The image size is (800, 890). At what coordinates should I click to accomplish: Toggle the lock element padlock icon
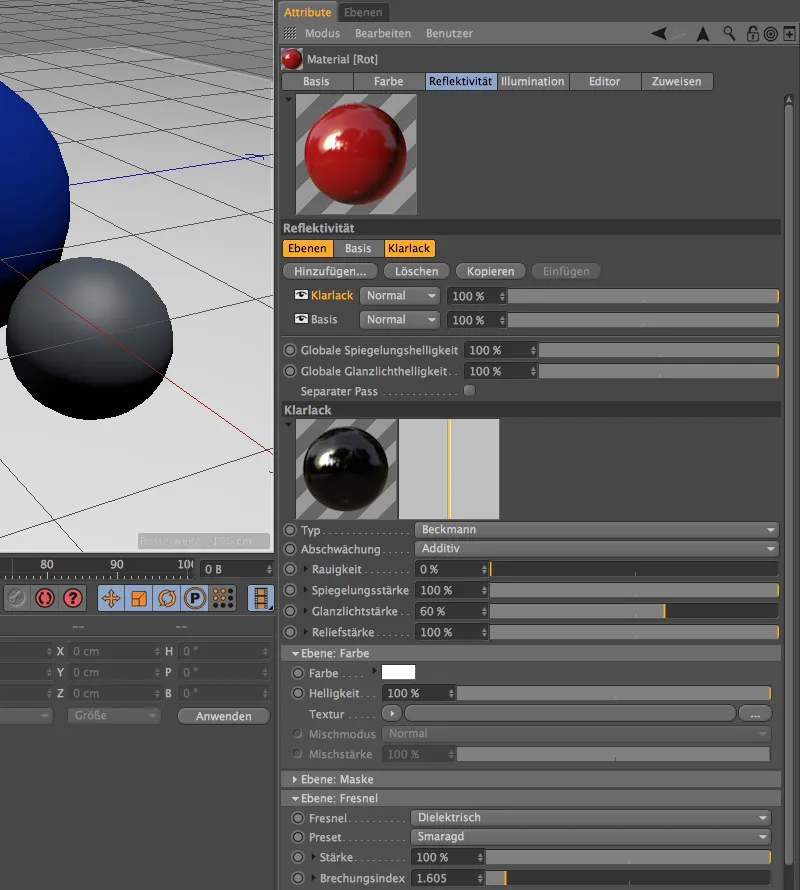(751, 34)
